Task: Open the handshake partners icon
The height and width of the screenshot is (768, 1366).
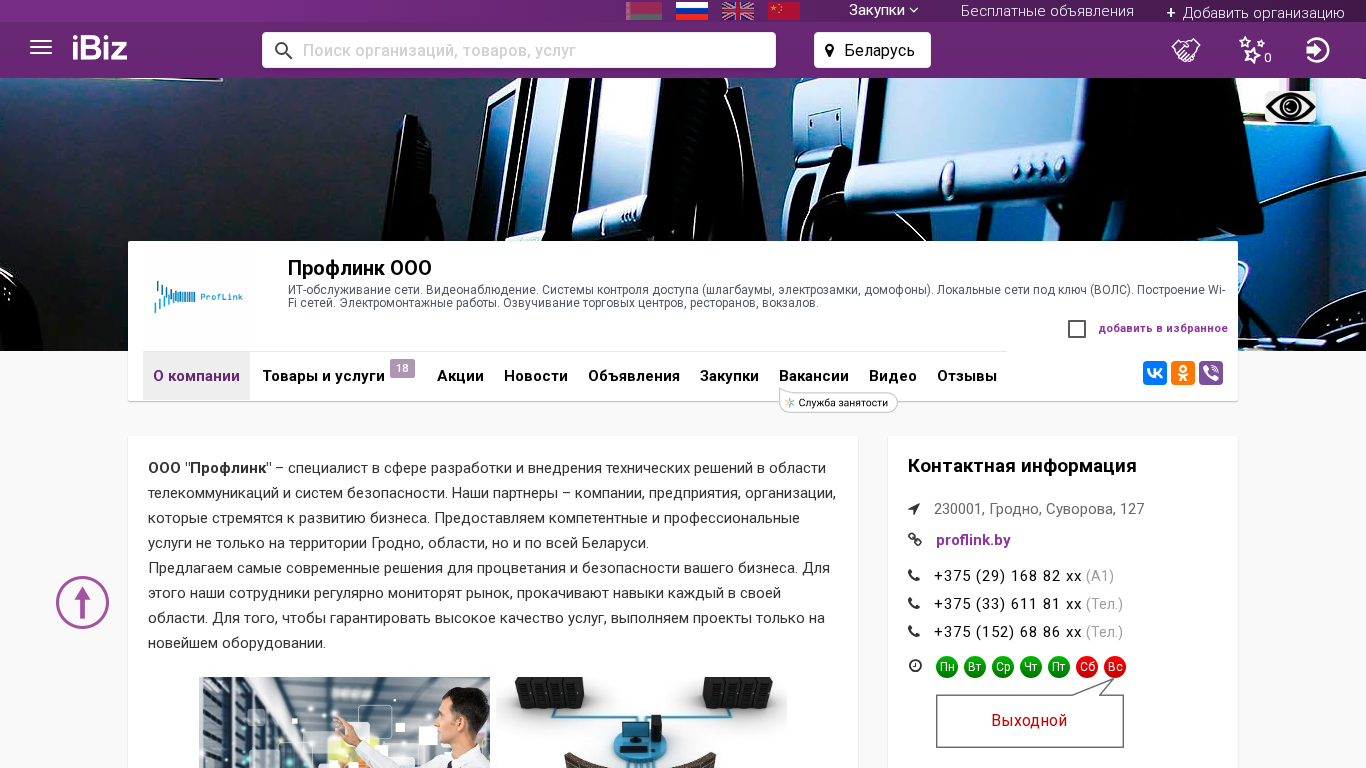Action: [1186, 50]
